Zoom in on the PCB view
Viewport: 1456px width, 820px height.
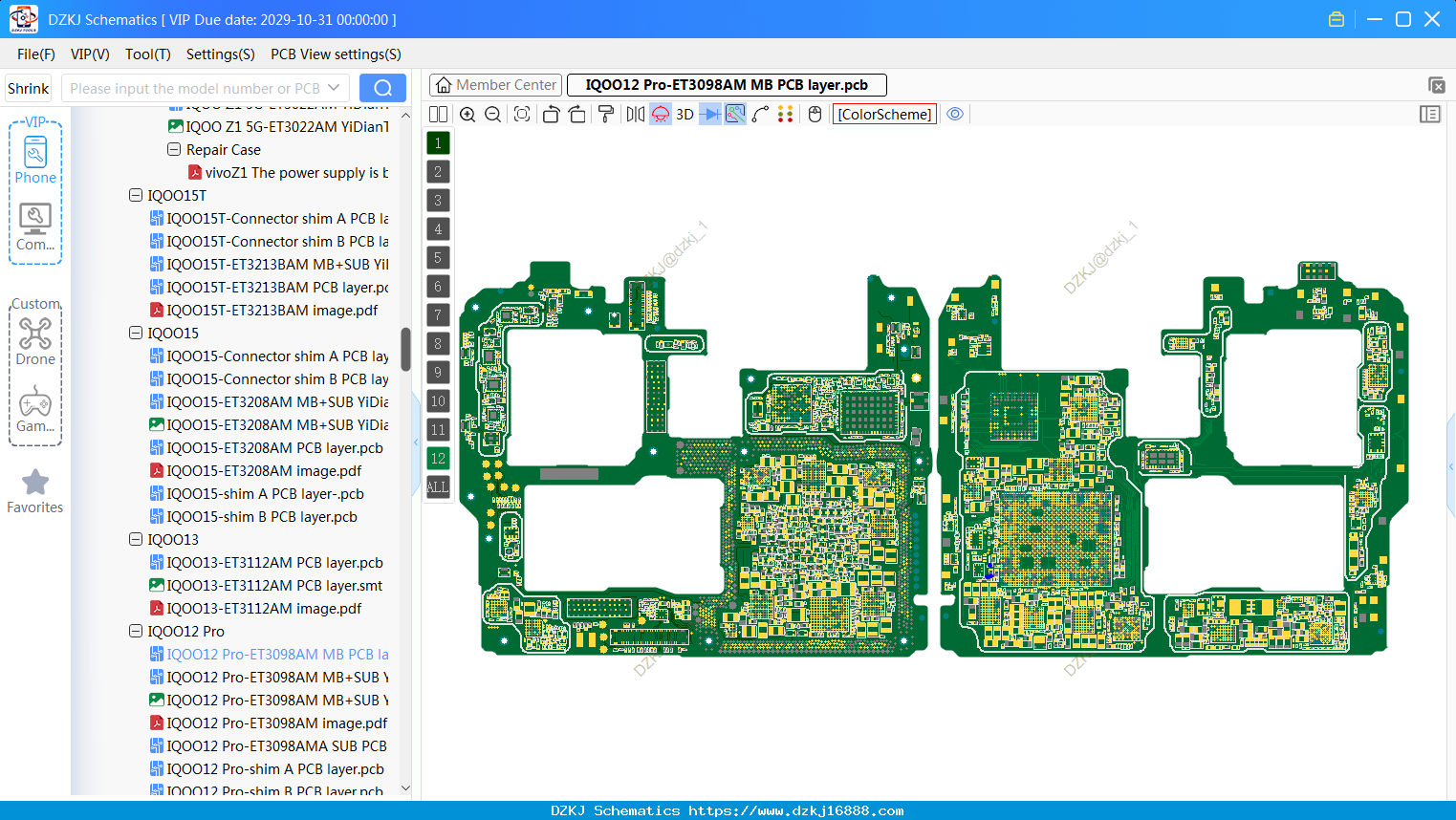click(x=467, y=114)
